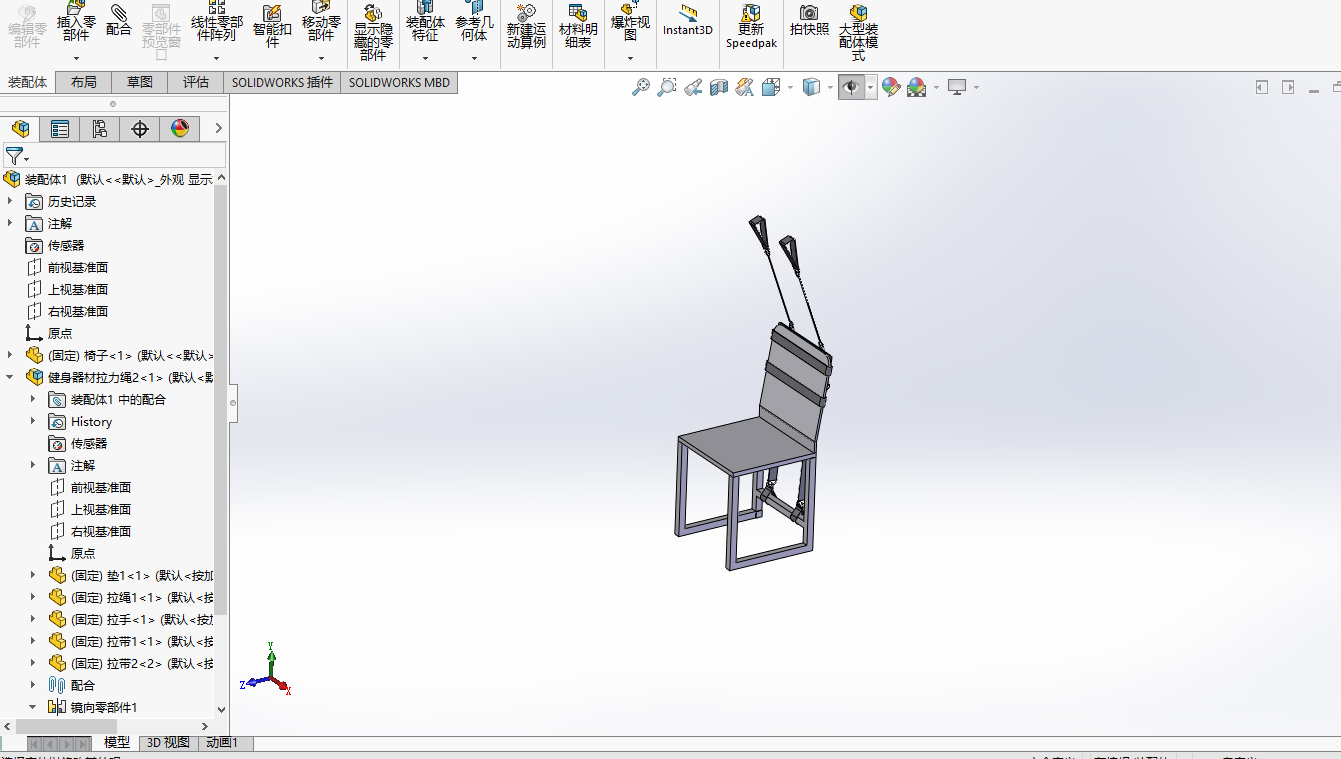The image size is (1341, 759).
Task: Open the 材料明细表 bill of materials
Action: tap(578, 27)
